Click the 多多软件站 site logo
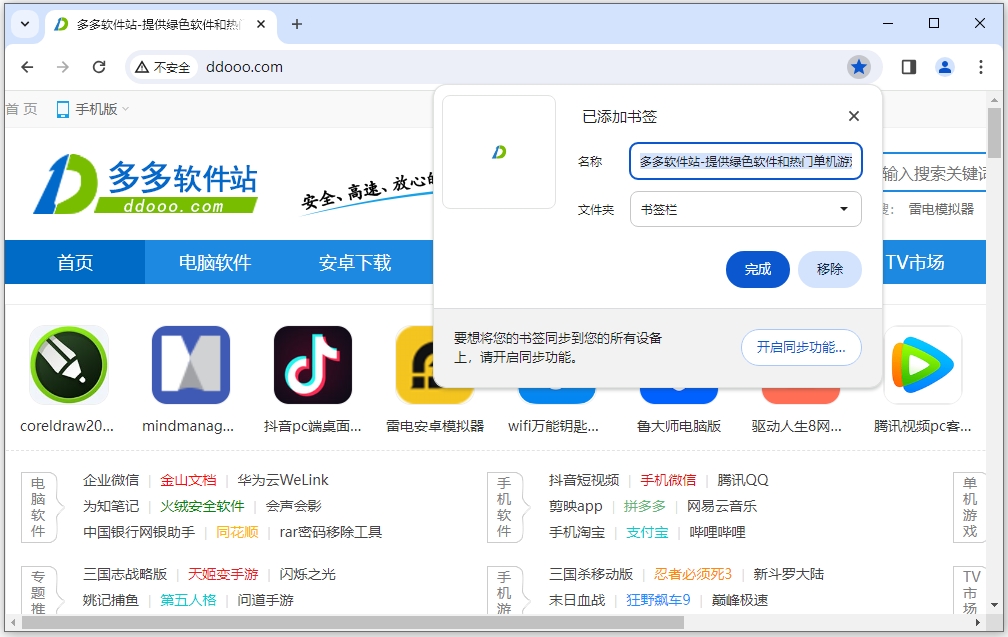Screen dimensions: 1008x637 click(145, 184)
